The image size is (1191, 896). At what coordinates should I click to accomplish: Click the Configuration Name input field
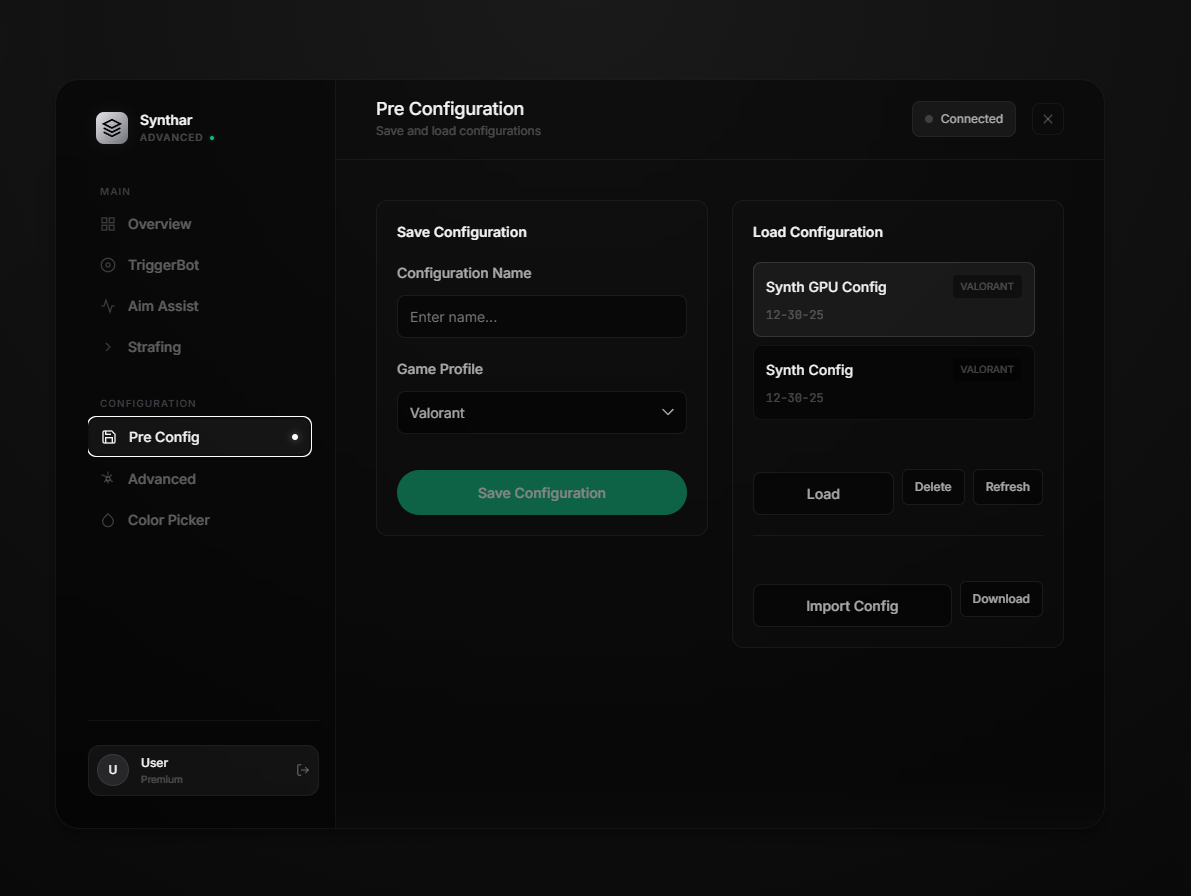pos(541,316)
